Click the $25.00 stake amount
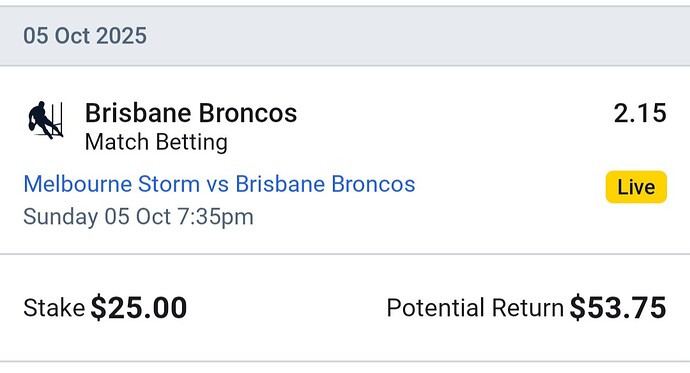Image resolution: width=690 pixels, height=373 pixels. [x=139, y=307]
